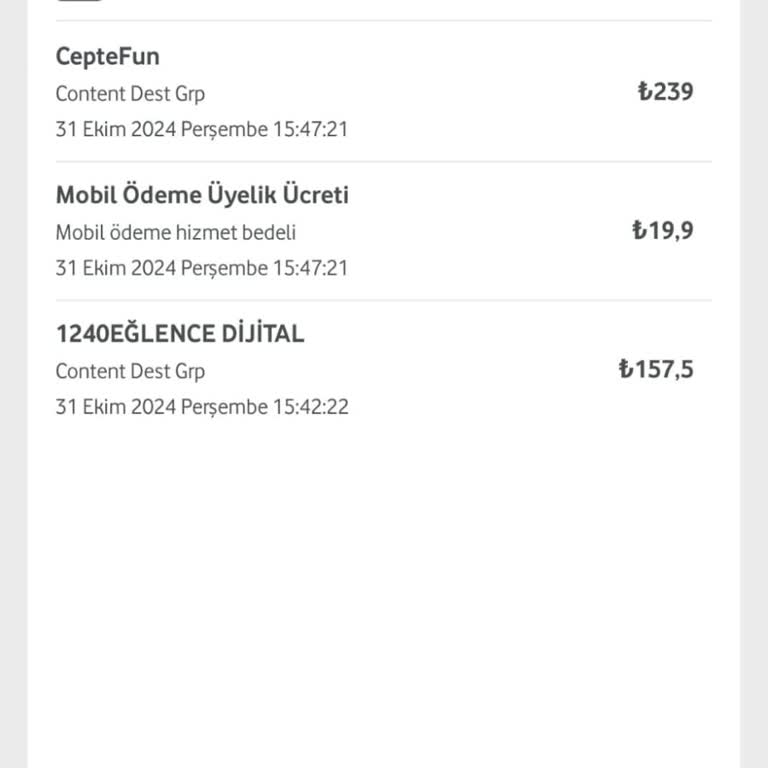Image resolution: width=768 pixels, height=768 pixels.
Task: Click the word Perşembe in the 15:42:22 line
Action: pos(224,407)
